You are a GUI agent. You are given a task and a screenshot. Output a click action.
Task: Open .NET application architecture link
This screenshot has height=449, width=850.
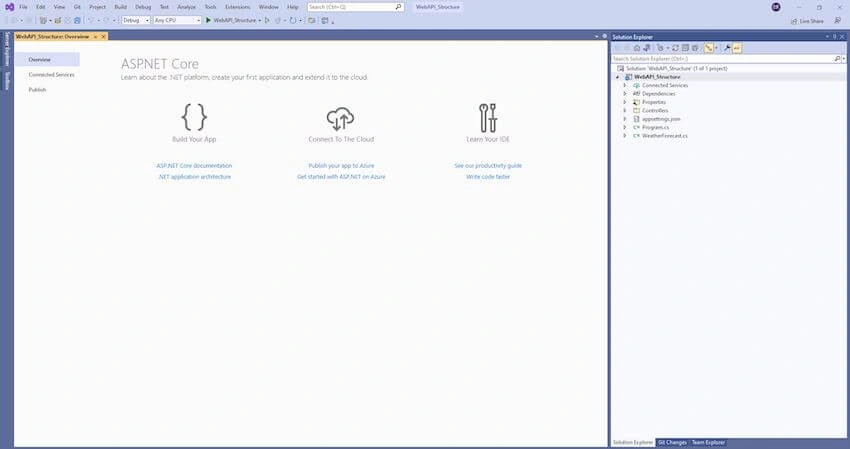click(x=195, y=177)
